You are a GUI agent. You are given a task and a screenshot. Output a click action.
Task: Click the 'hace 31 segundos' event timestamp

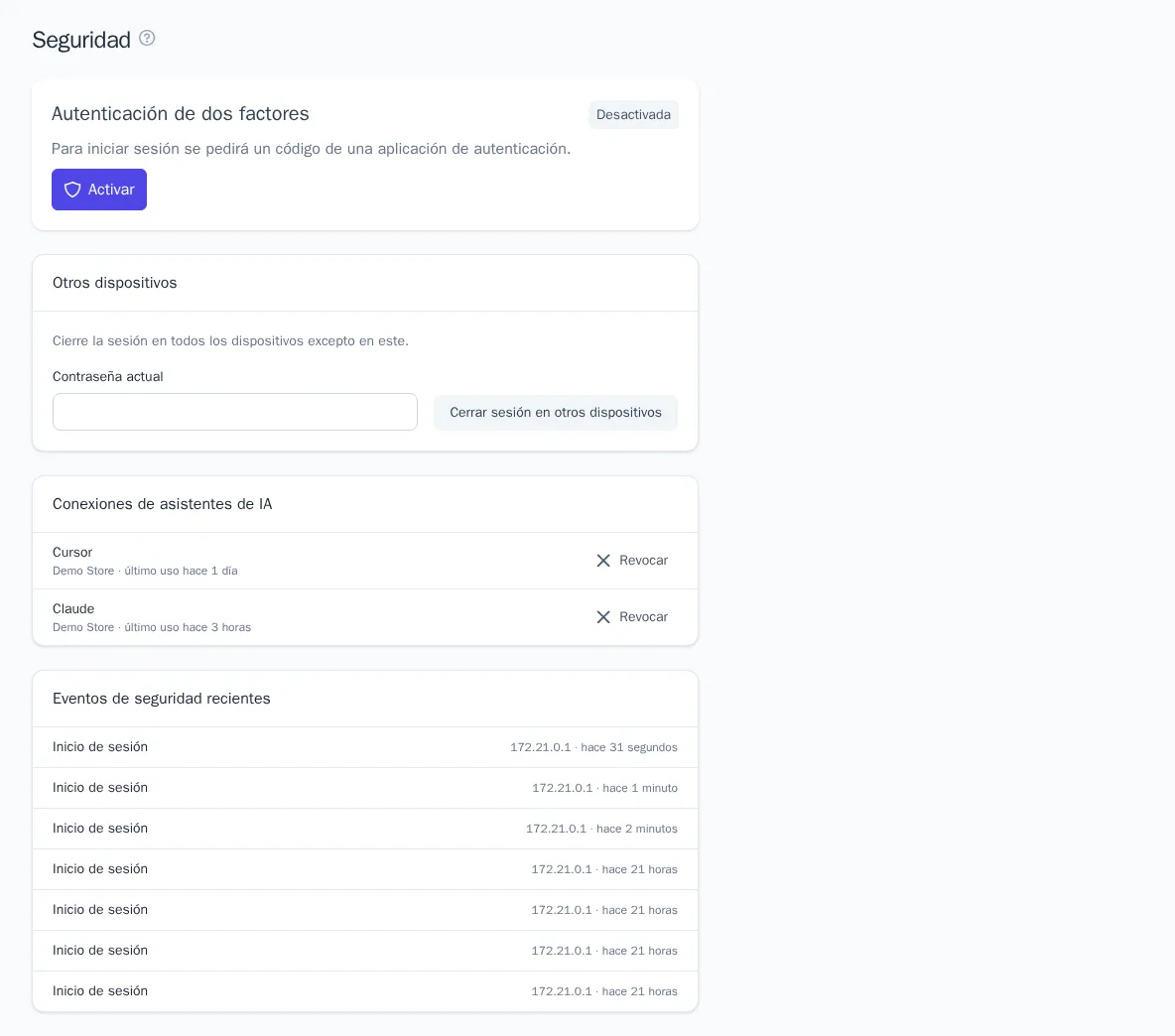(x=629, y=747)
